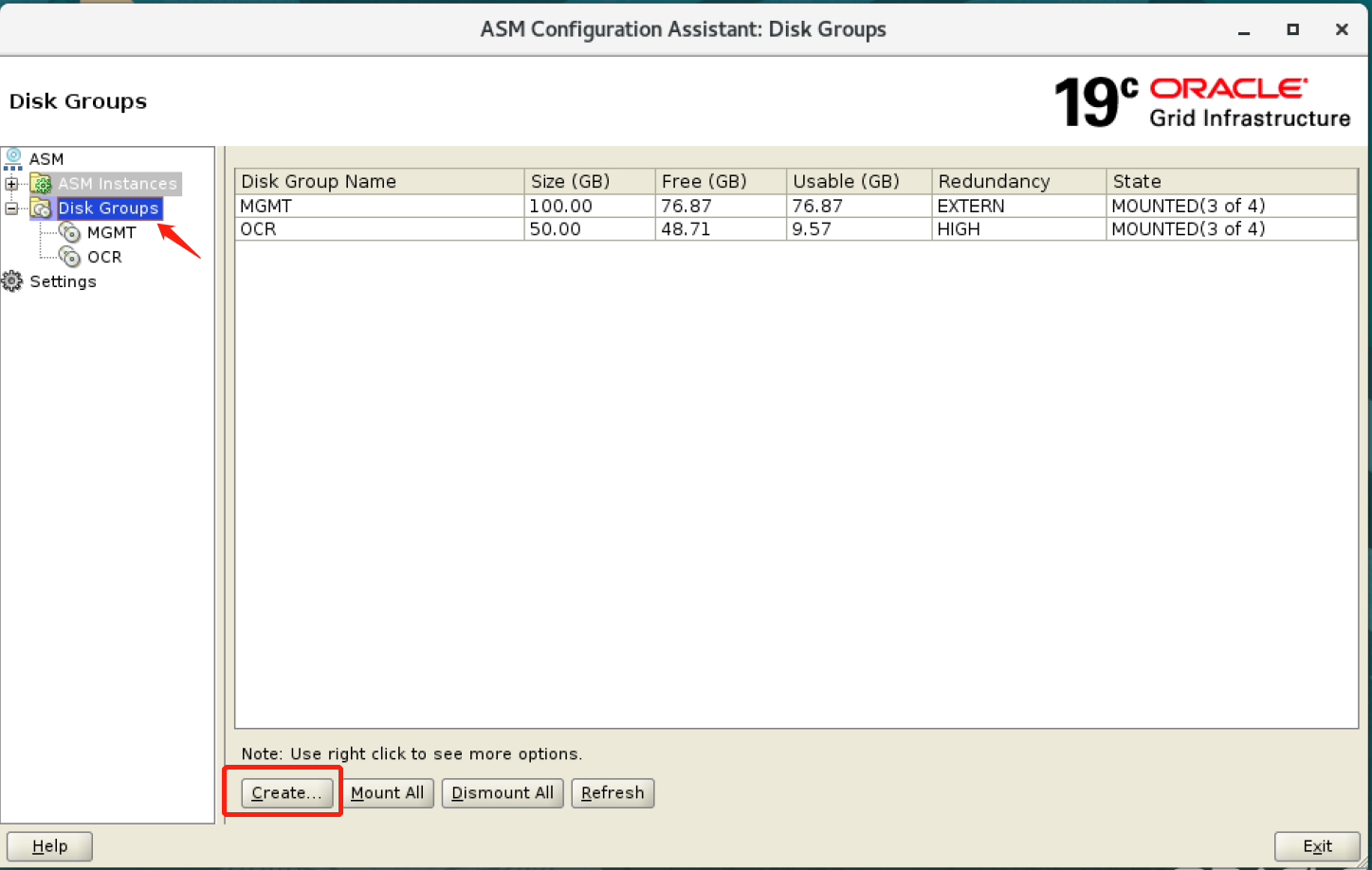Sort by Usable (GB) column header
The height and width of the screenshot is (870, 1372).
859,181
